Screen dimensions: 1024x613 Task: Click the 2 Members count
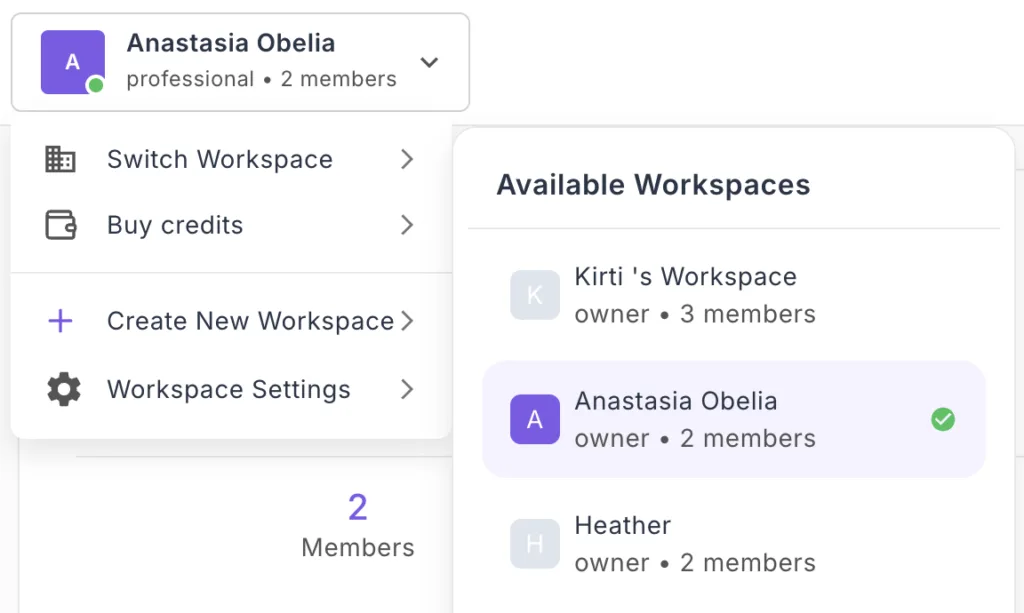tap(358, 526)
